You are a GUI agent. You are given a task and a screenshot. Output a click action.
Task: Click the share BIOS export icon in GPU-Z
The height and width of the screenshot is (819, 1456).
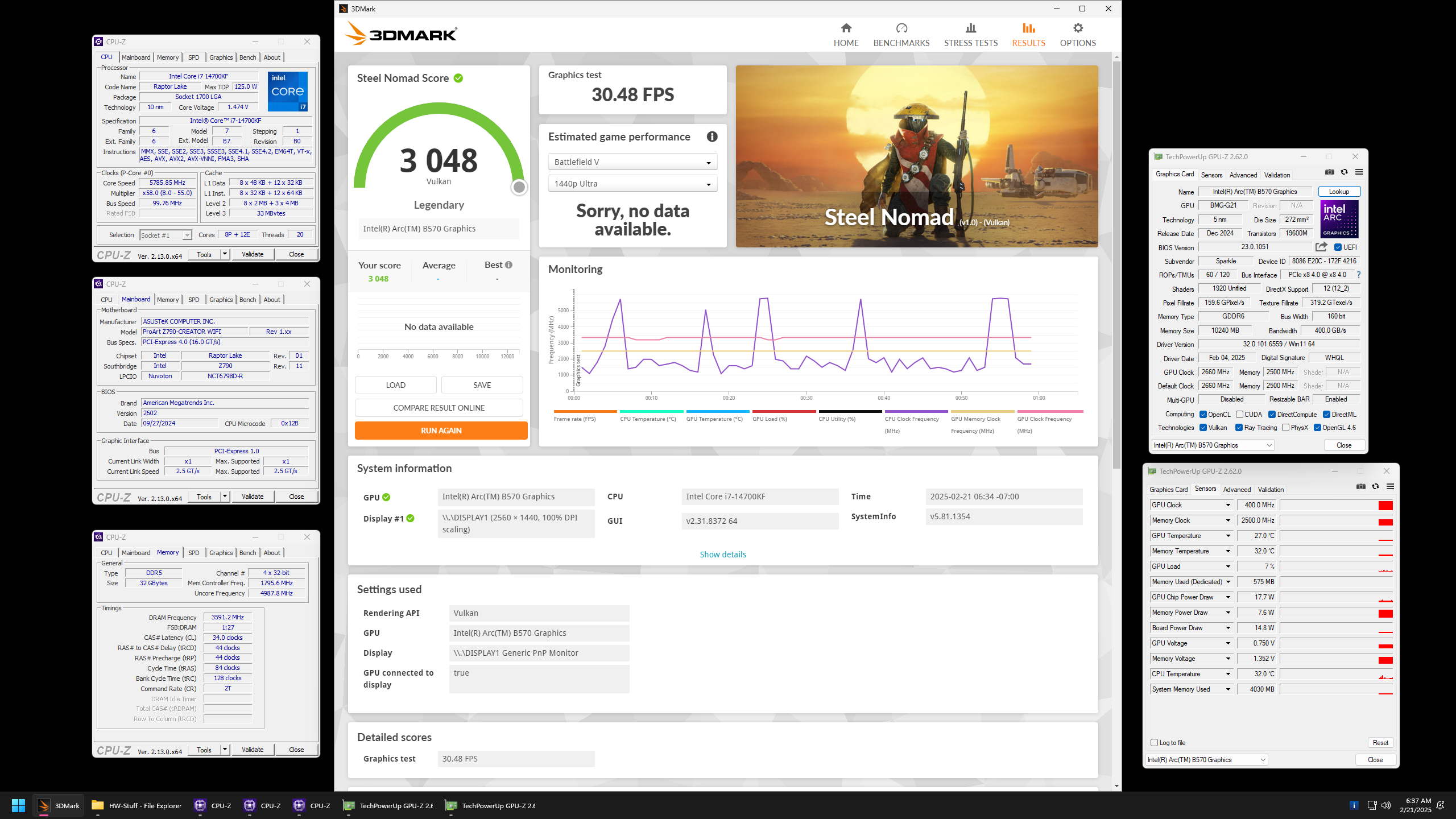tap(1321, 247)
